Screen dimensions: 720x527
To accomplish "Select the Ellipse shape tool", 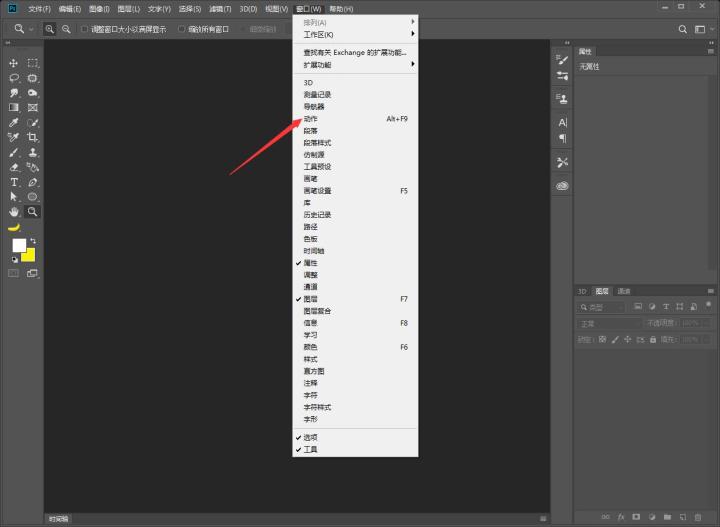I will (32, 197).
